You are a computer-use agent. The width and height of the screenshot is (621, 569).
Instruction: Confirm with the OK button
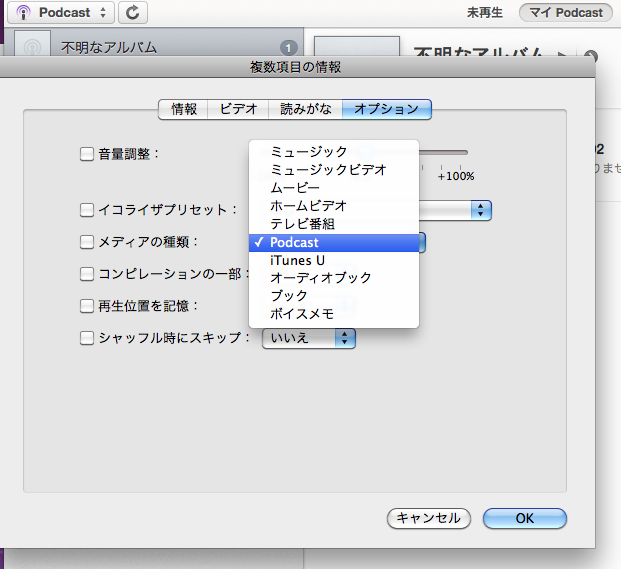pyautogui.click(x=525, y=518)
